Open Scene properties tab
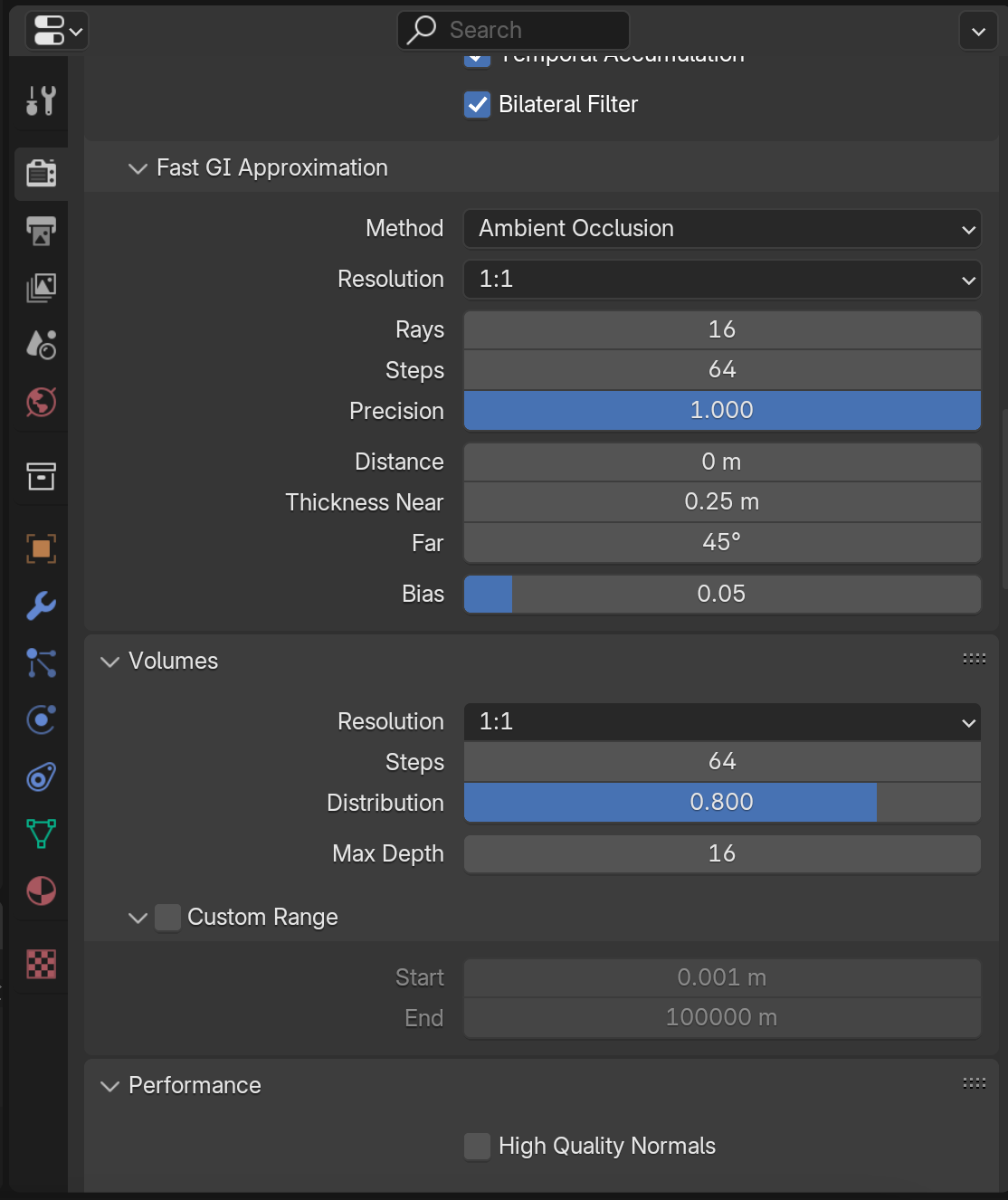Image resolution: width=1008 pixels, height=1200 pixels. (x=42, y=345)
